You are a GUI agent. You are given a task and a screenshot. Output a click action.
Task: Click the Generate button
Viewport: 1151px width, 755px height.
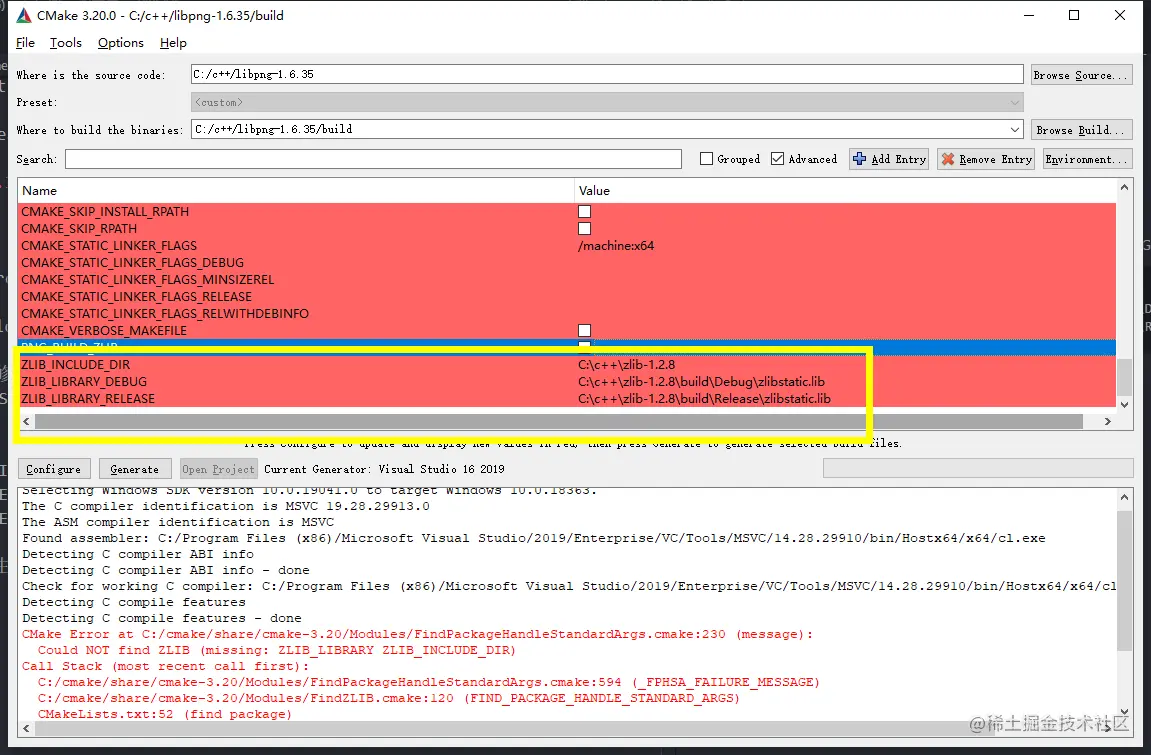coord(134,469)
